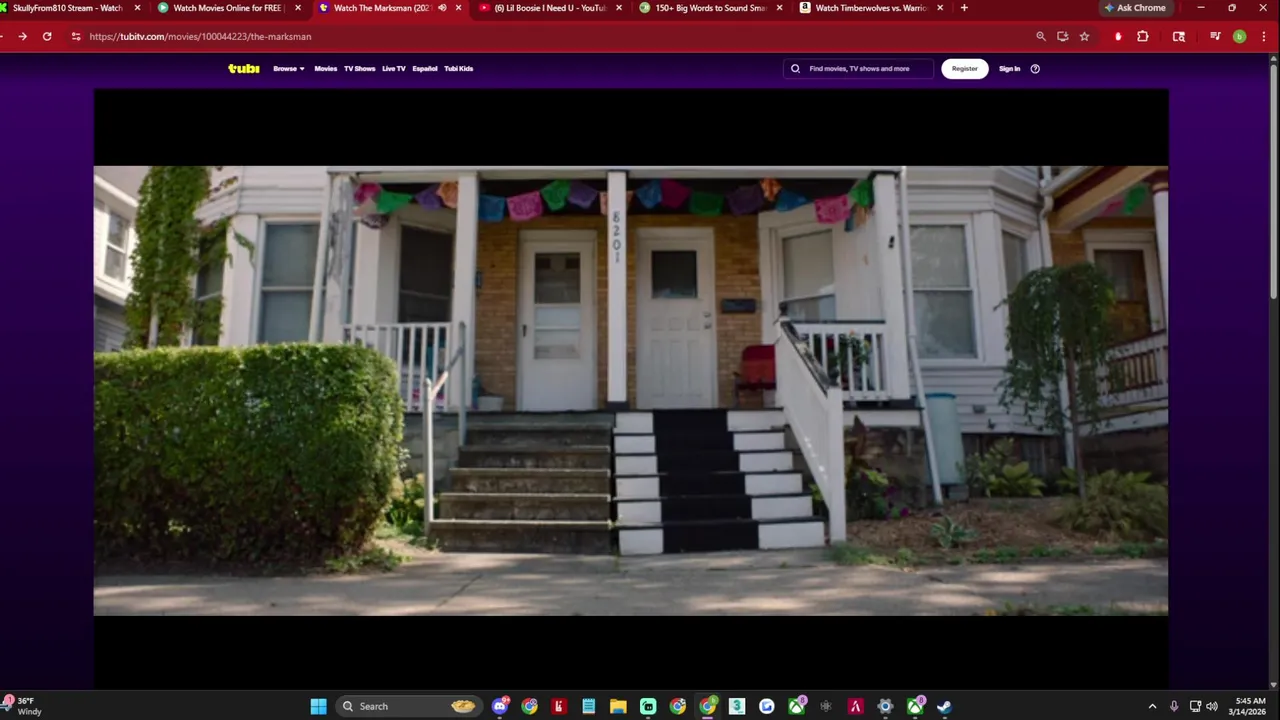
Task: Click the microphone icon in system tray
Action: (1174, 707)
